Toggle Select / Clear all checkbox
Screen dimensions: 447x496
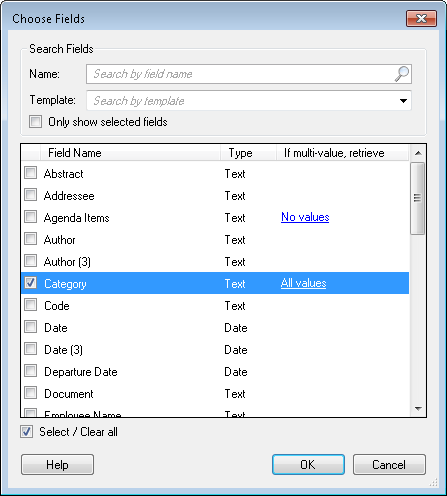pos(26,432)
